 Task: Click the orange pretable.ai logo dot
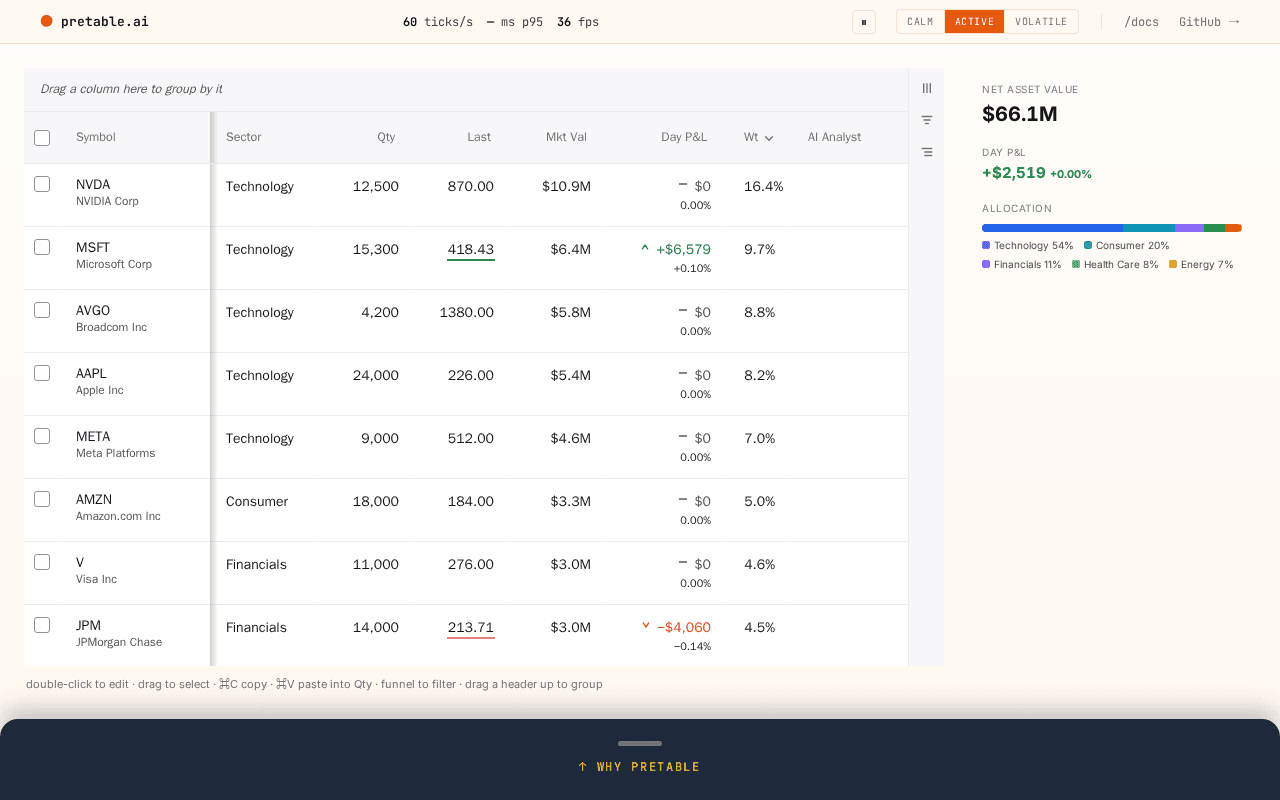tap(46, 21)
